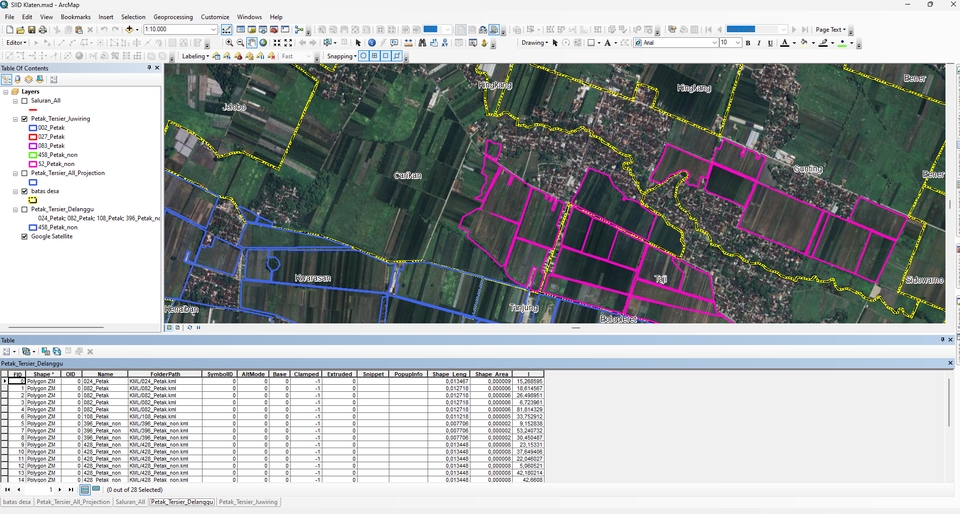Open the map scale dropdown
Image resolution: width=960 pixels, height=514 pixels.
click(x=214, y=30)
